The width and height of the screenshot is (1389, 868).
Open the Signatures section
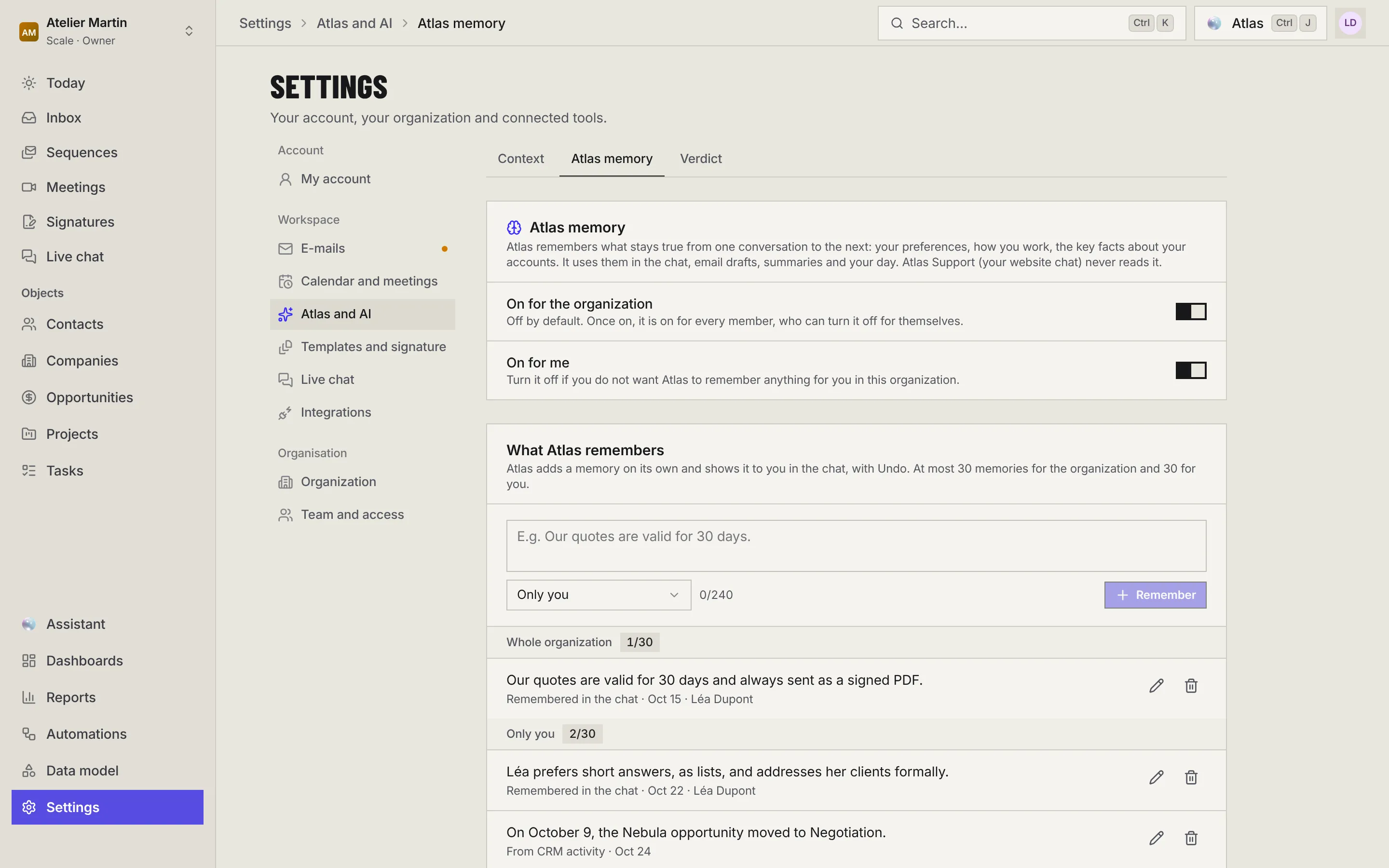108,222
